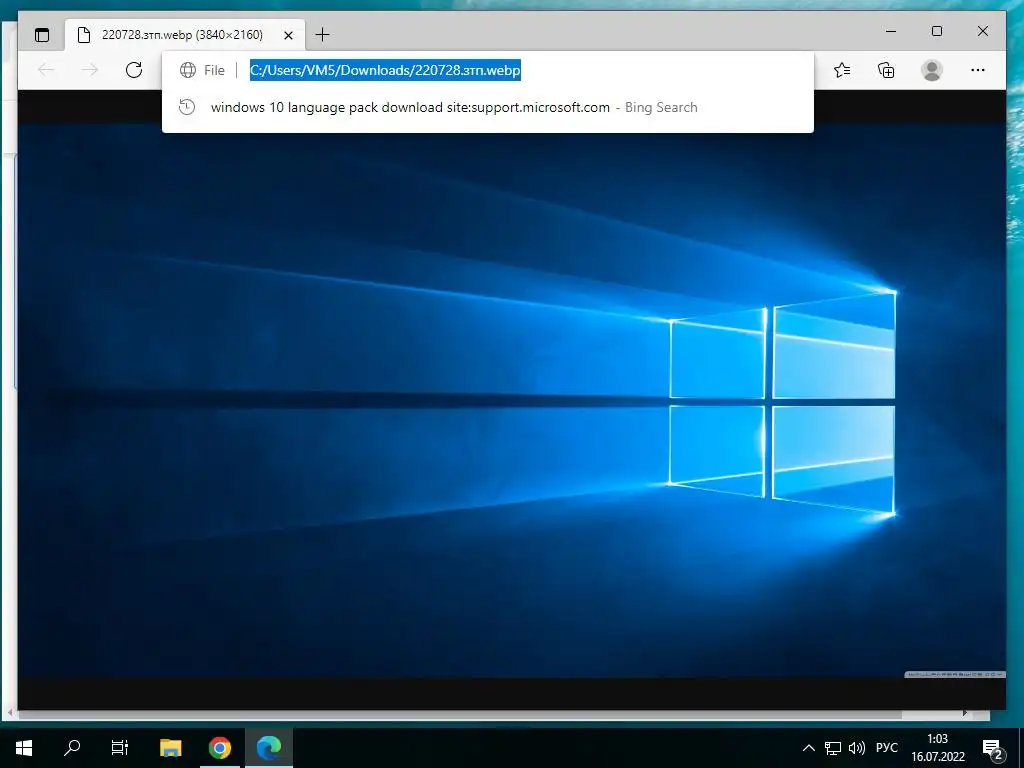Click the background window's left scroll arrow
Viewport: 1024px width, 768px height.
pos(9,714)
